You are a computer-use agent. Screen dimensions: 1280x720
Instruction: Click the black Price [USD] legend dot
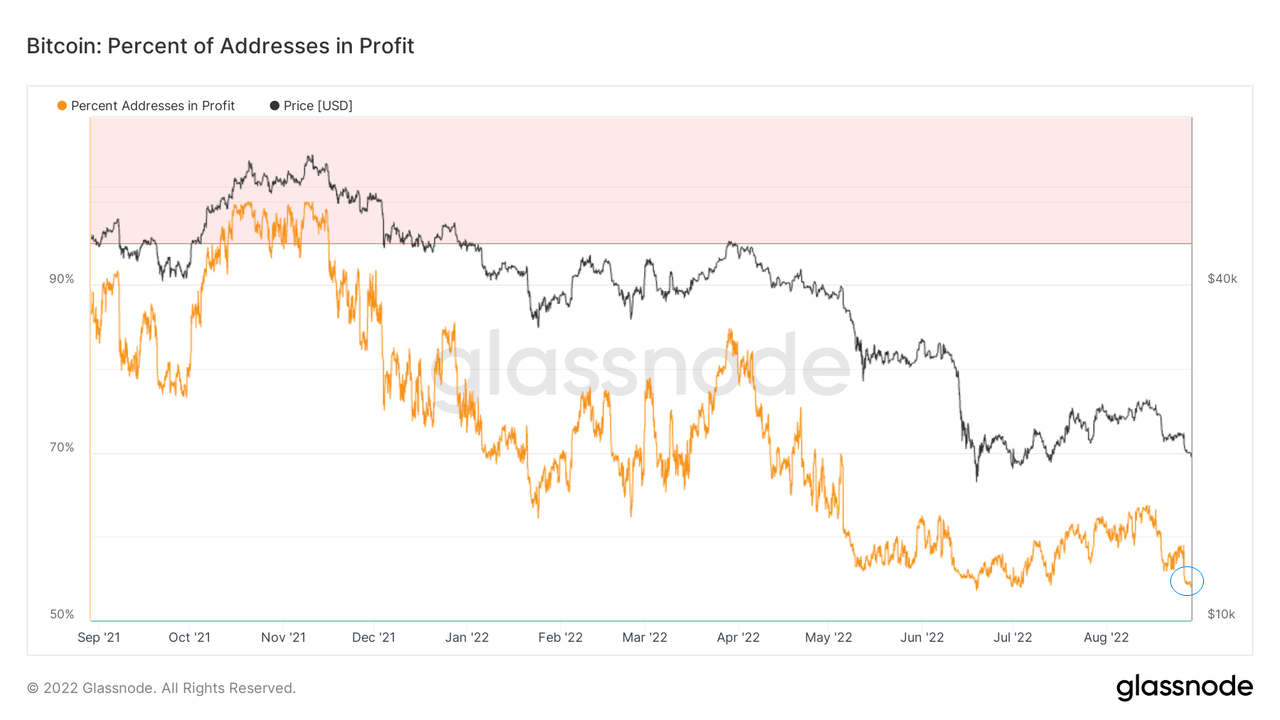(275, 106)
